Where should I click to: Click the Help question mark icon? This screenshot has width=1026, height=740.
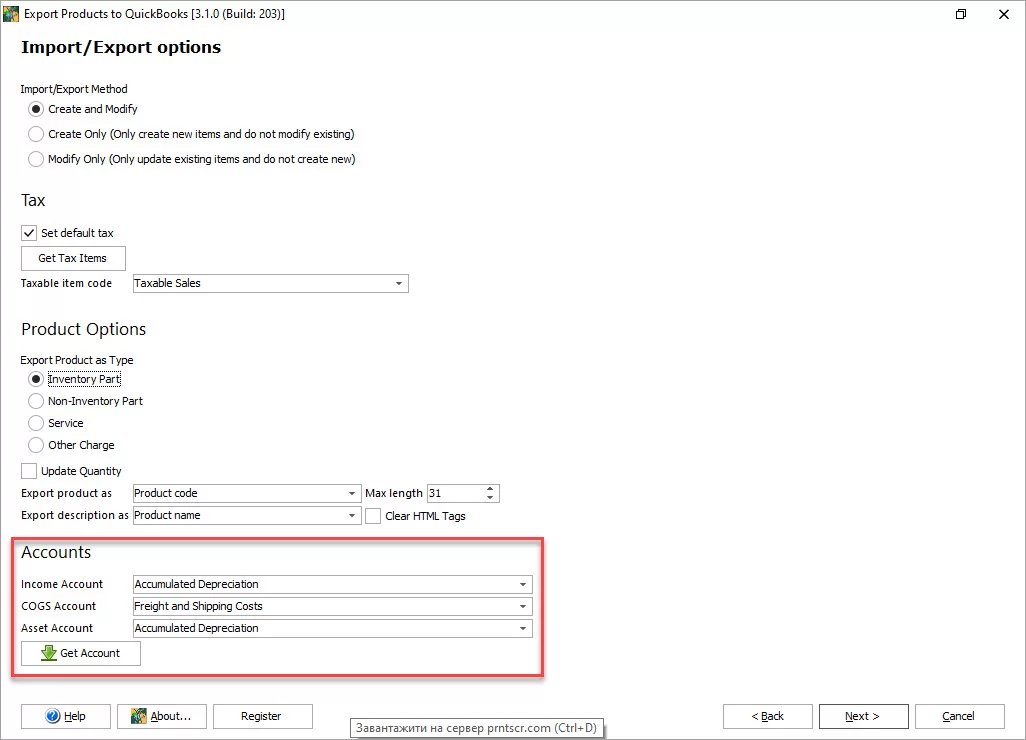53,716
